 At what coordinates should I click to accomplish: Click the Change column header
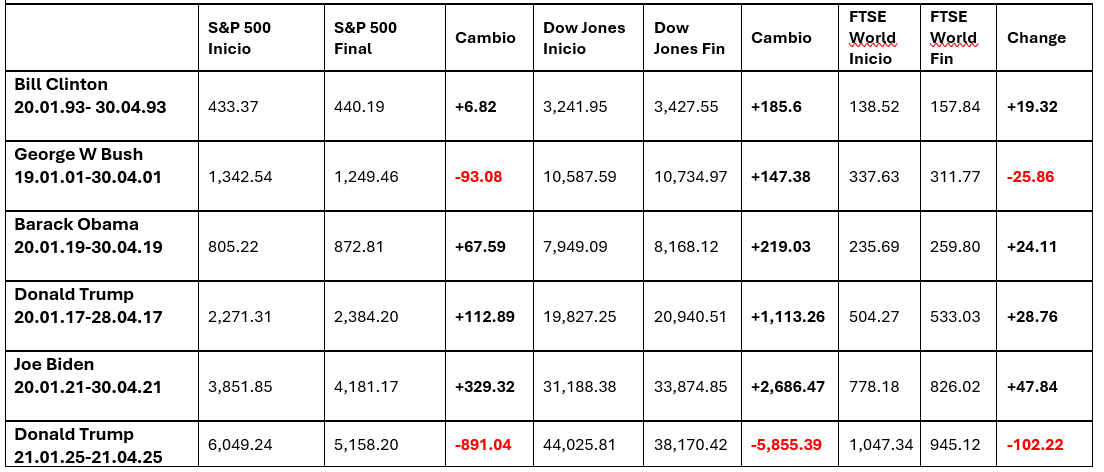click(1036, 38)
